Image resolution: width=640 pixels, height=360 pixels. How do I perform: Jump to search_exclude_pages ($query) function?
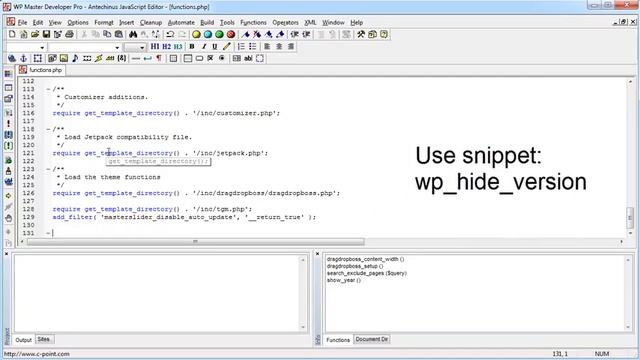pos(367,273)
